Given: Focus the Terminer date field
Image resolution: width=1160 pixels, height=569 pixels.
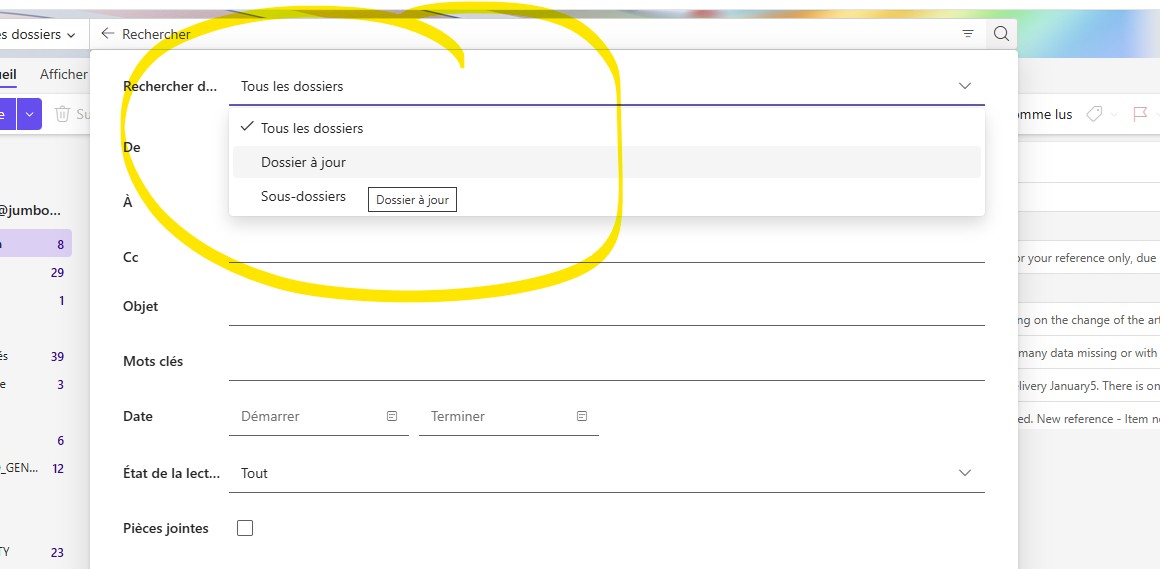Looking at the screenshot, I should tap(509, 417).
